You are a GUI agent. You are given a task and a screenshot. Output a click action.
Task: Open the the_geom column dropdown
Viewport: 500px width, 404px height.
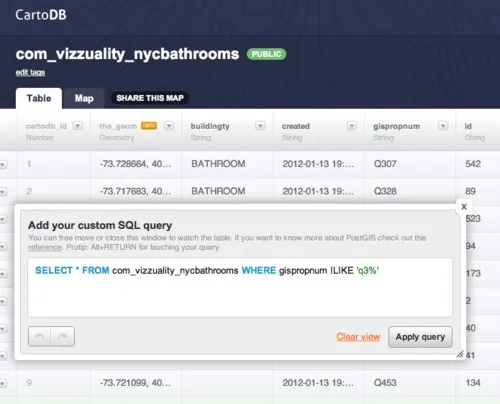pyautogui.click(x=169, y=126)
